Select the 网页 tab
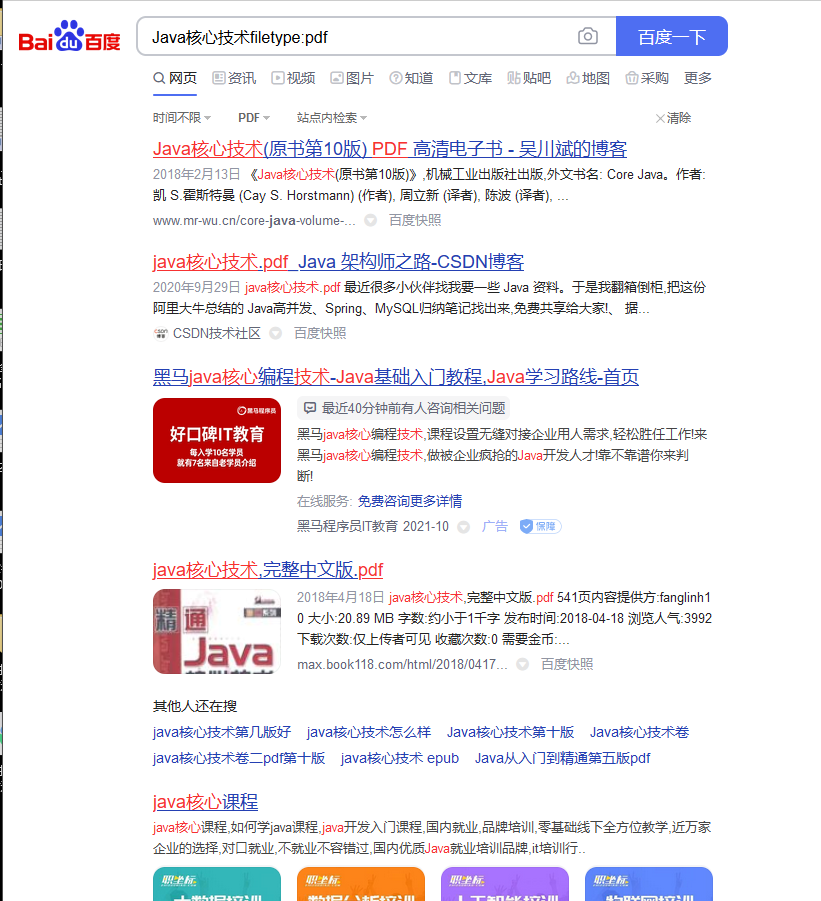The width and height of the screenshot is (821, 901). 175,78
